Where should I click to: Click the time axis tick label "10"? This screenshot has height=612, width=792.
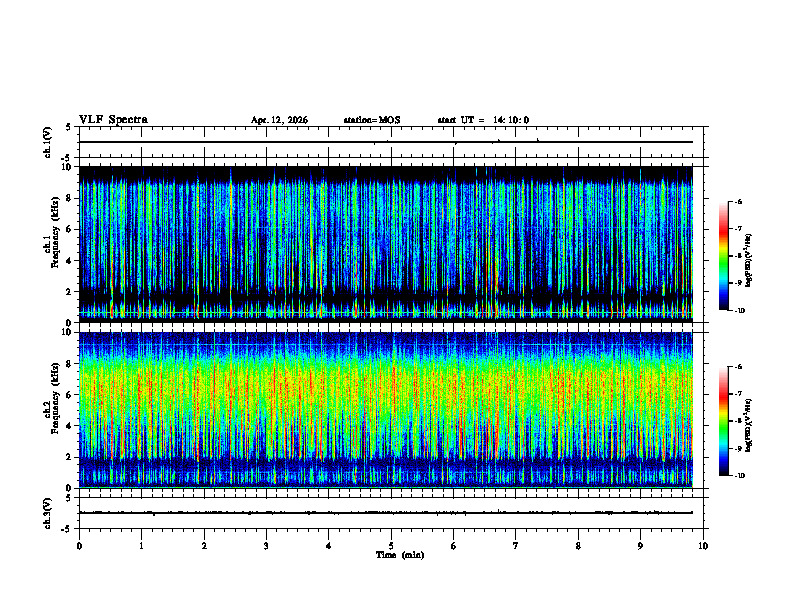(x=703, y=546)
